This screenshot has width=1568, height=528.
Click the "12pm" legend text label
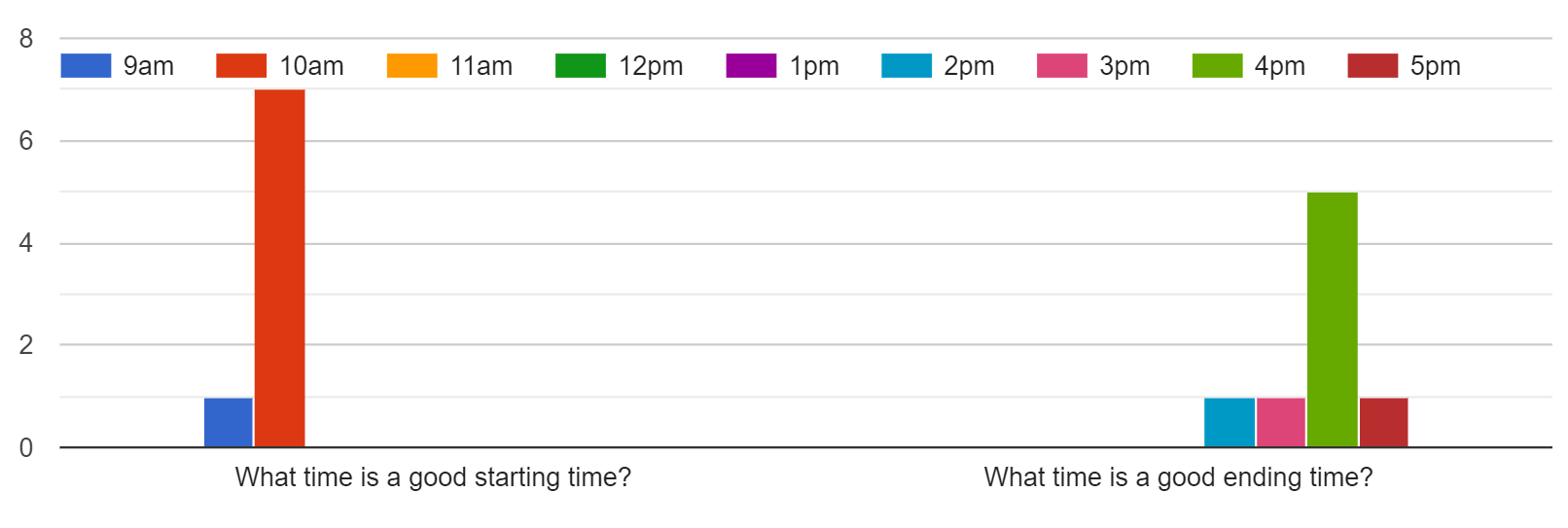pos(651,66)
